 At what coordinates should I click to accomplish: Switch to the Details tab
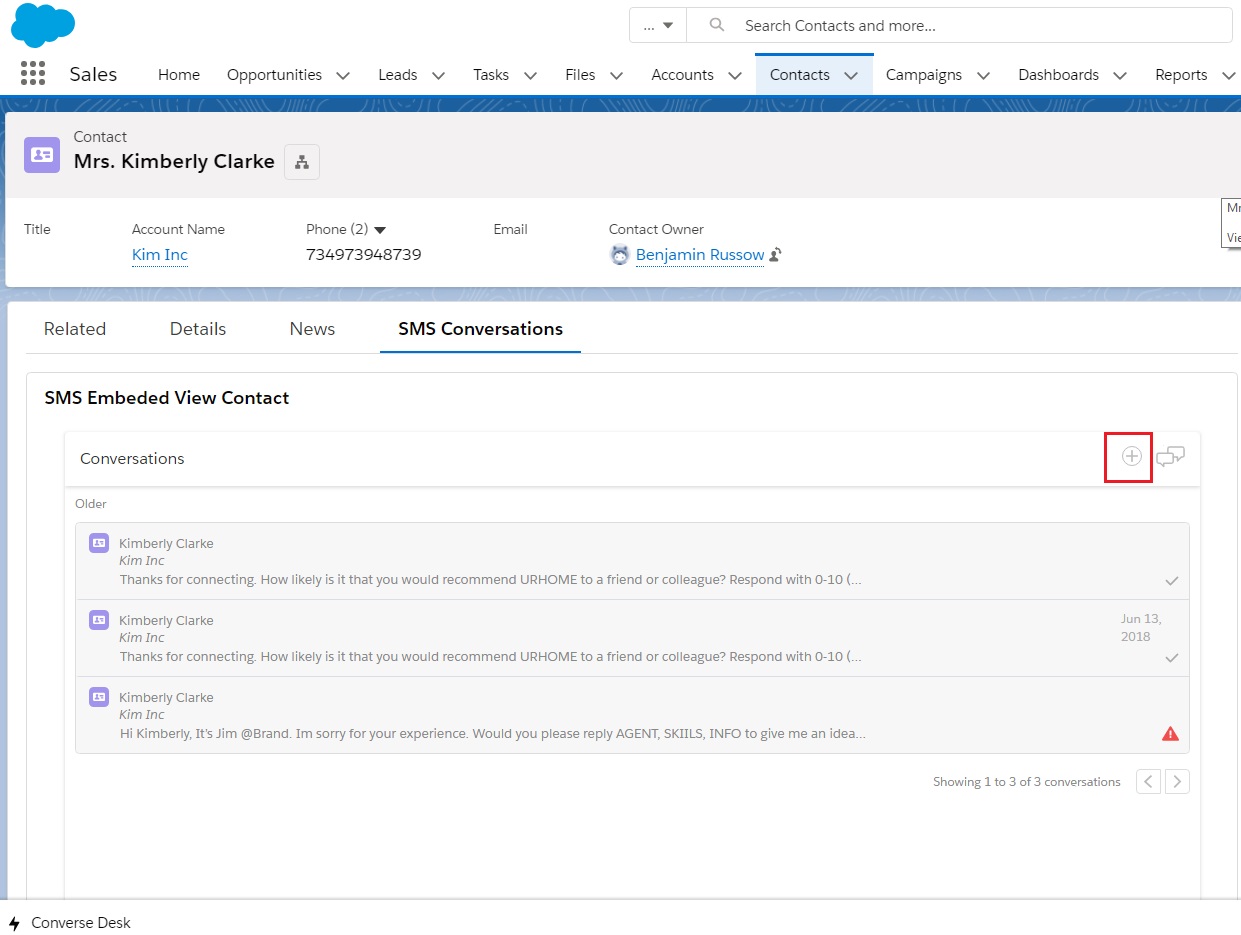[x=198, y=329]
